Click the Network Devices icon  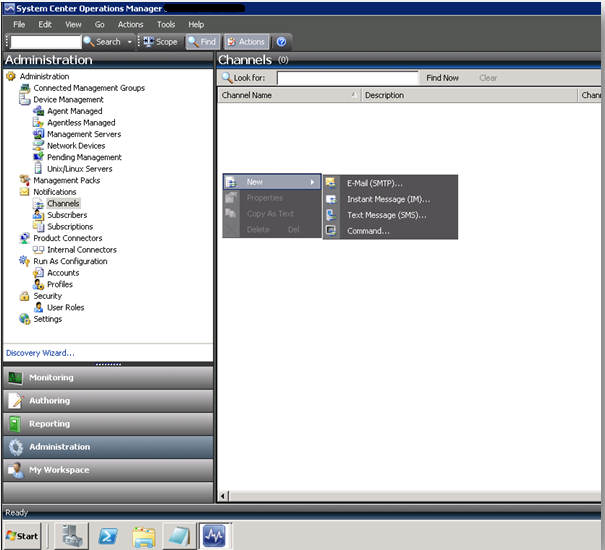(x=38, y=146)
